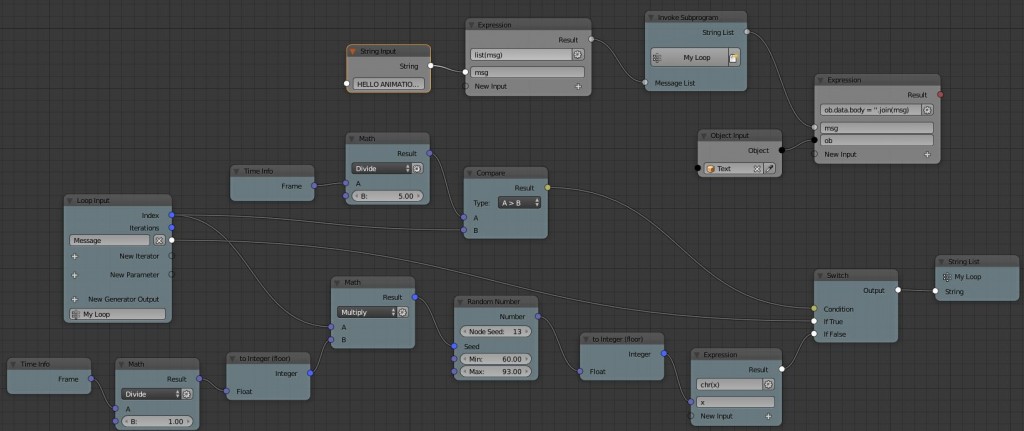Image resolution: width=1024 pixels, height=431 pixels.
Task: Open settings icon beside list(msg) expression
Action: click(579, 55)
